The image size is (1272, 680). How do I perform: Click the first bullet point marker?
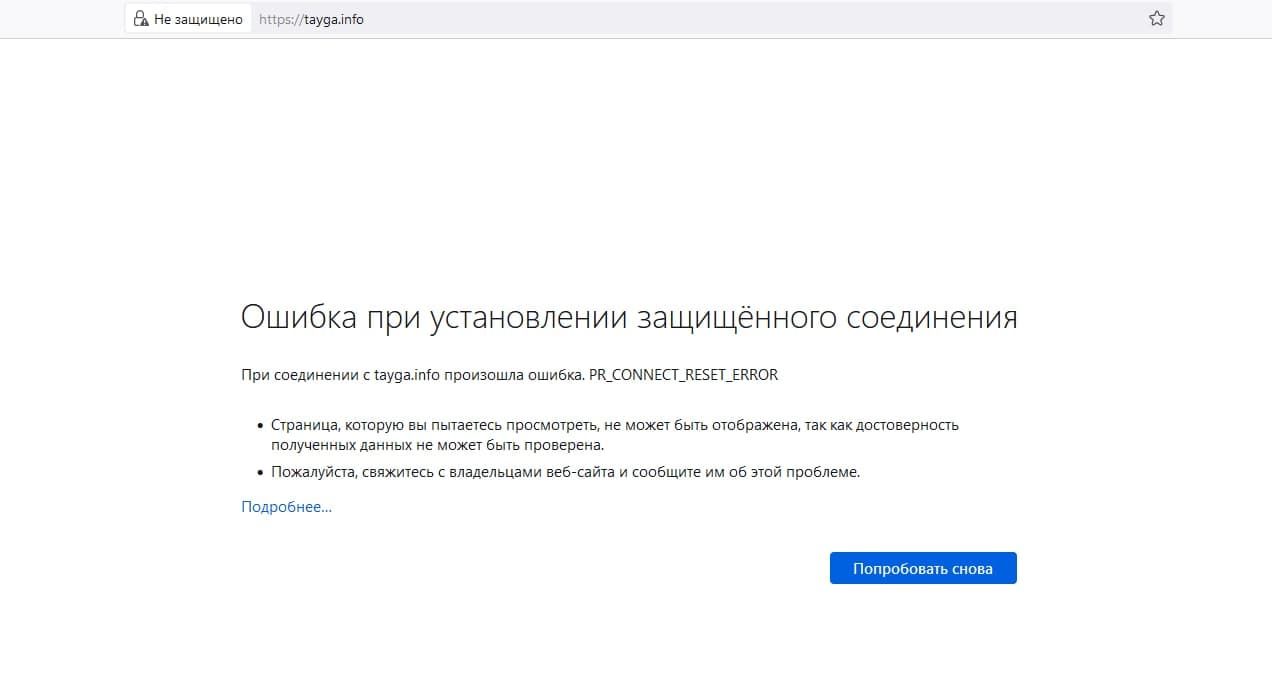pyautogui.click(x=260, y=426)
